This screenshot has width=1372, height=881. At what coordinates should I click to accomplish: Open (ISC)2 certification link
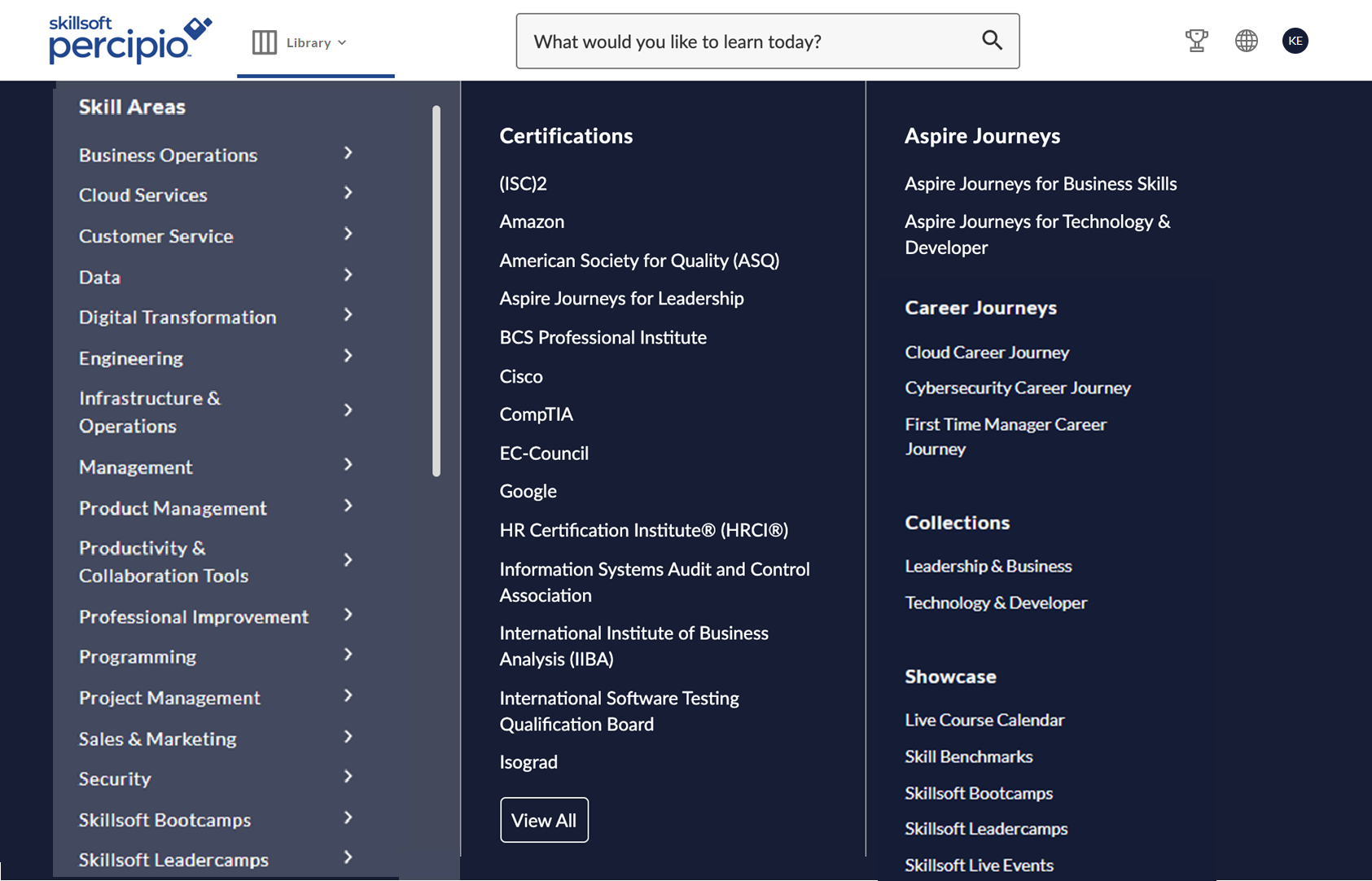click(524, 184)
